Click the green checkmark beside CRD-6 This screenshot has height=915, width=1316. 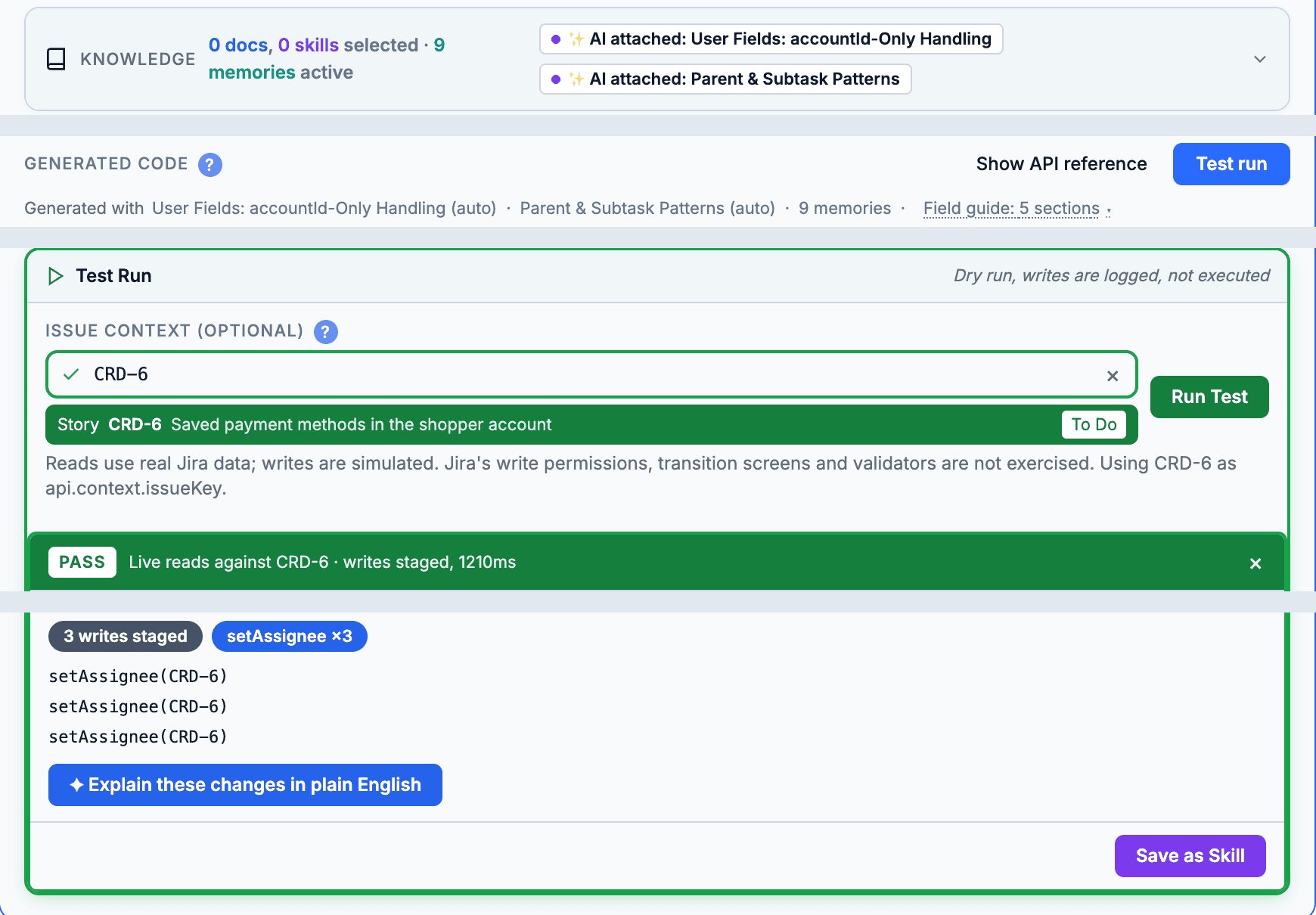(71, 374)
